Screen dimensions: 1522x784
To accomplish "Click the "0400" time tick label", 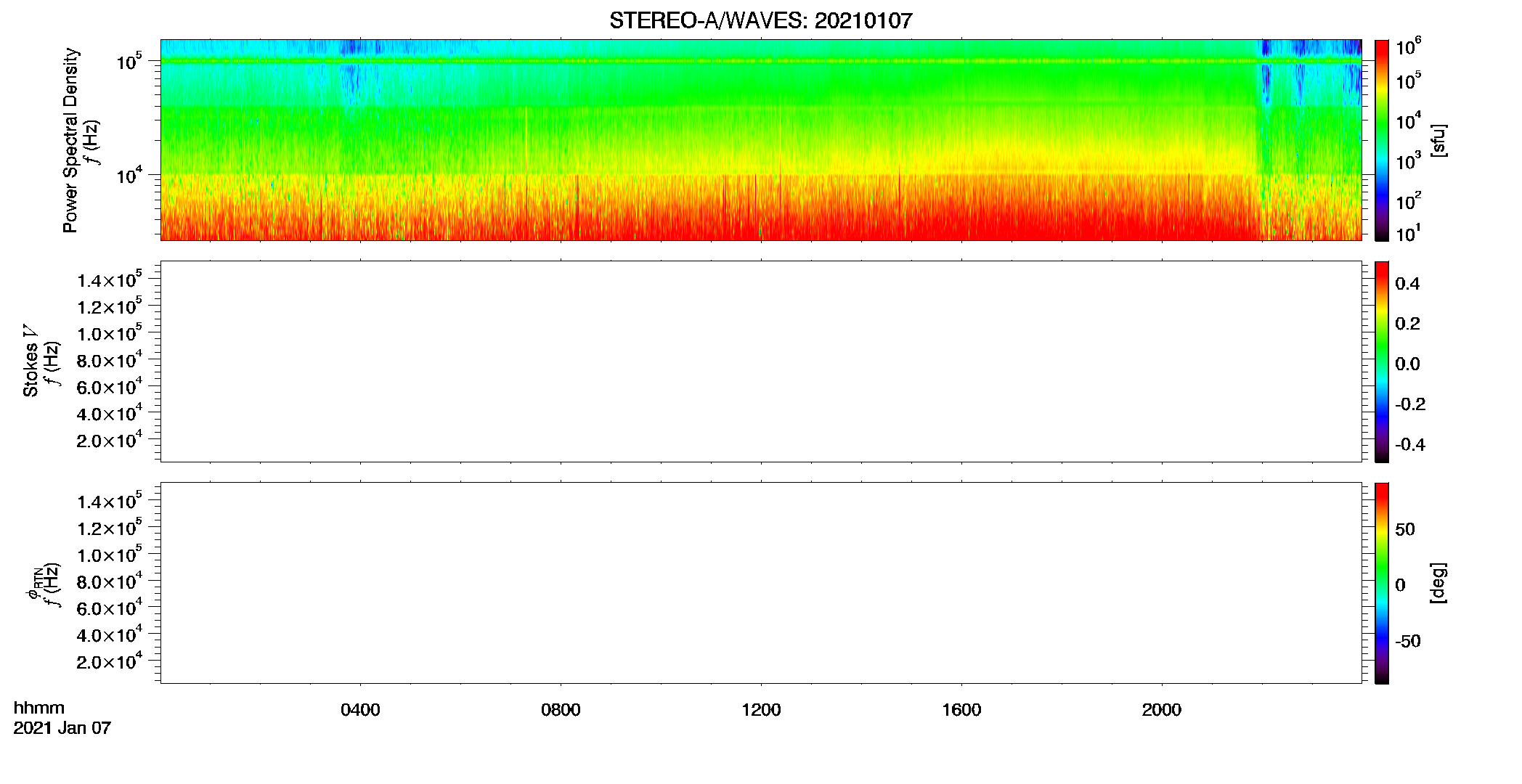I will [x=360, y=710].
